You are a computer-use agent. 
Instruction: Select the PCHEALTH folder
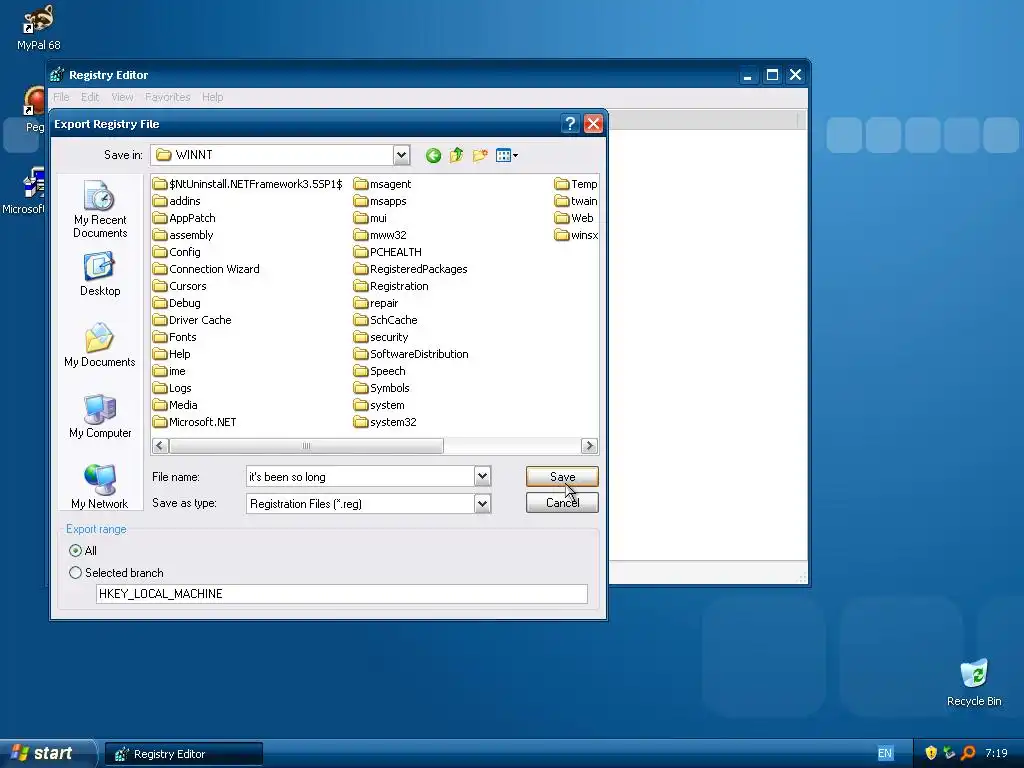click(x=388, y=252)
